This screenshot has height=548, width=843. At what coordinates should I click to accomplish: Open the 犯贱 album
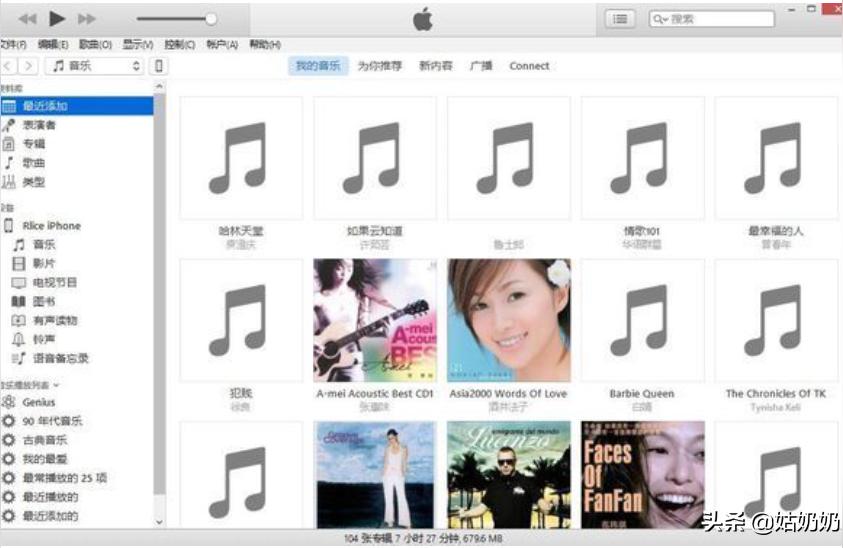241,321
